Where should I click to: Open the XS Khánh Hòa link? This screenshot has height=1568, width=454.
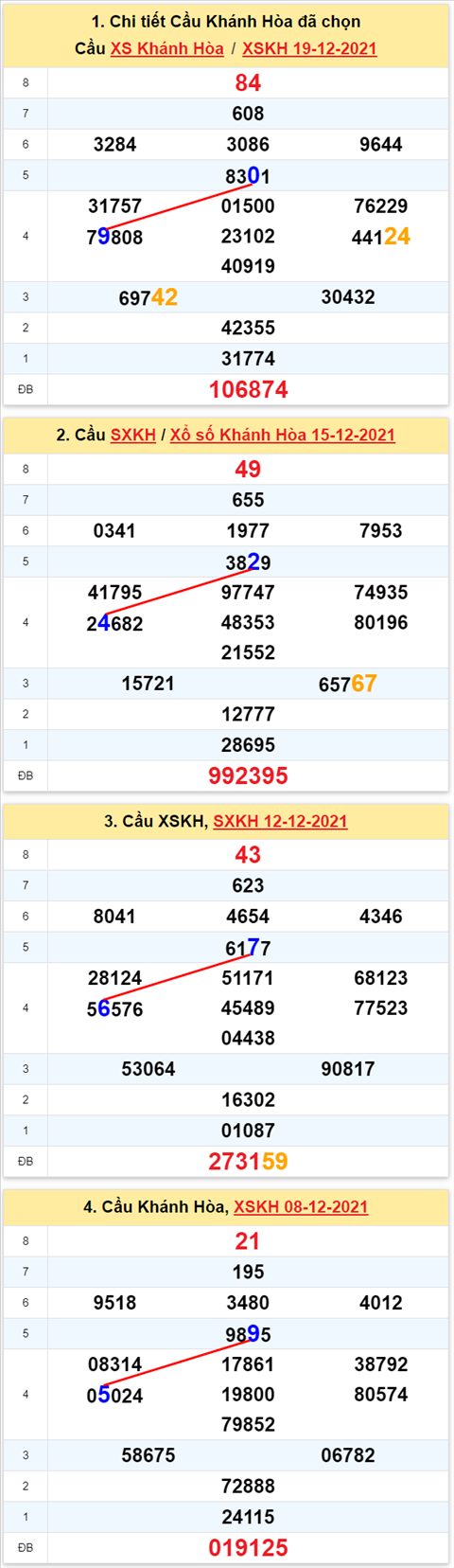pyautogui.click(x=167, y=48)
